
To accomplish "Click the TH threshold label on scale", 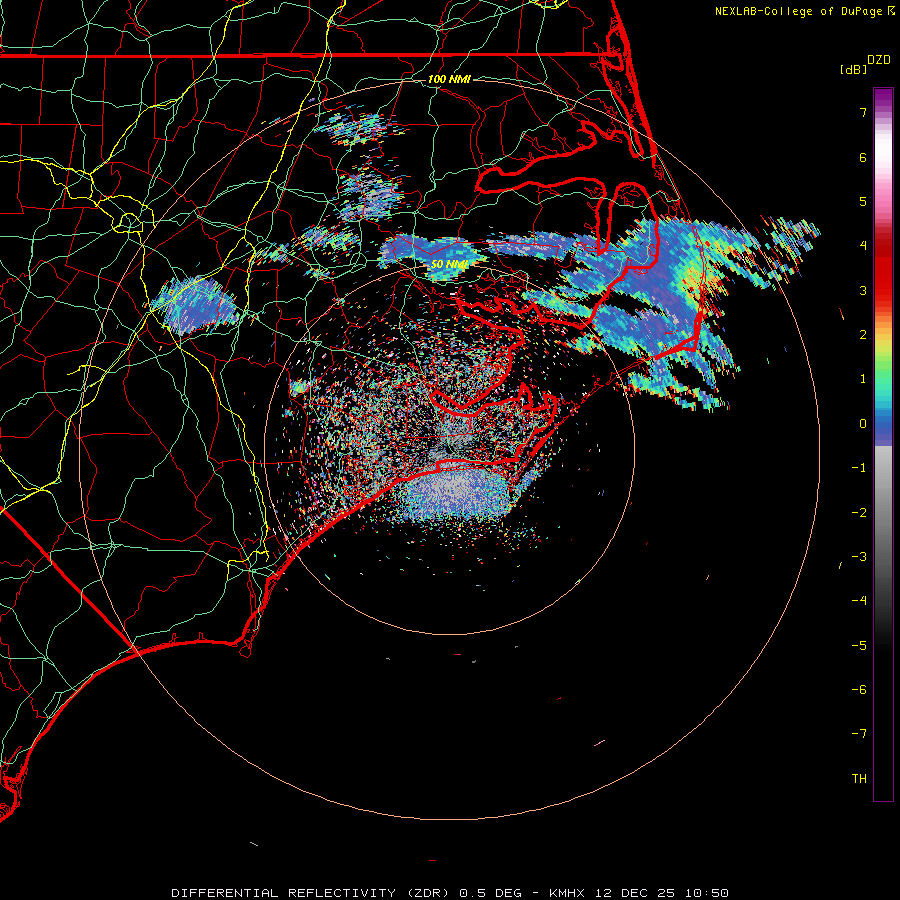I will pyautogui.click(x=859, y=779).
